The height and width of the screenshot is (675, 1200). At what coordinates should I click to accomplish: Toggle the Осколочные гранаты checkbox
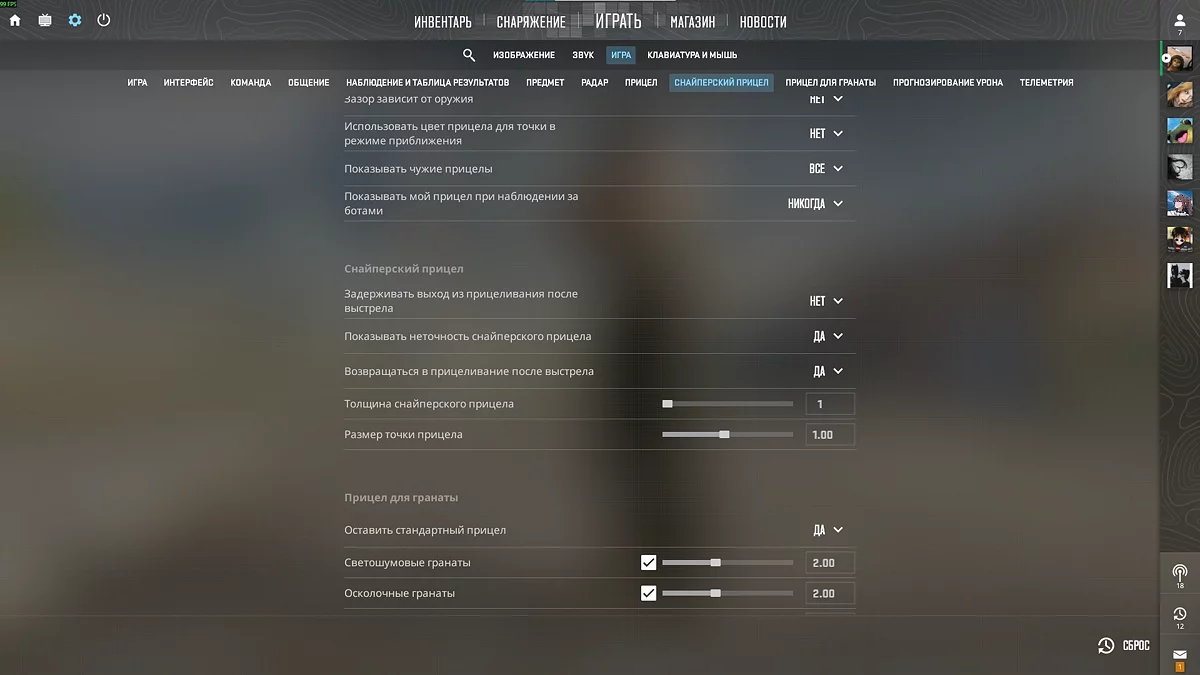point(649,593)
